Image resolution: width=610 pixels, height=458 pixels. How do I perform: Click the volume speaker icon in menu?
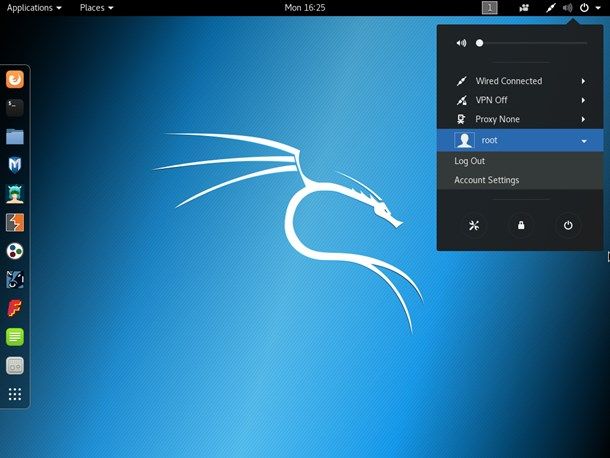click(x=461, y=43)
